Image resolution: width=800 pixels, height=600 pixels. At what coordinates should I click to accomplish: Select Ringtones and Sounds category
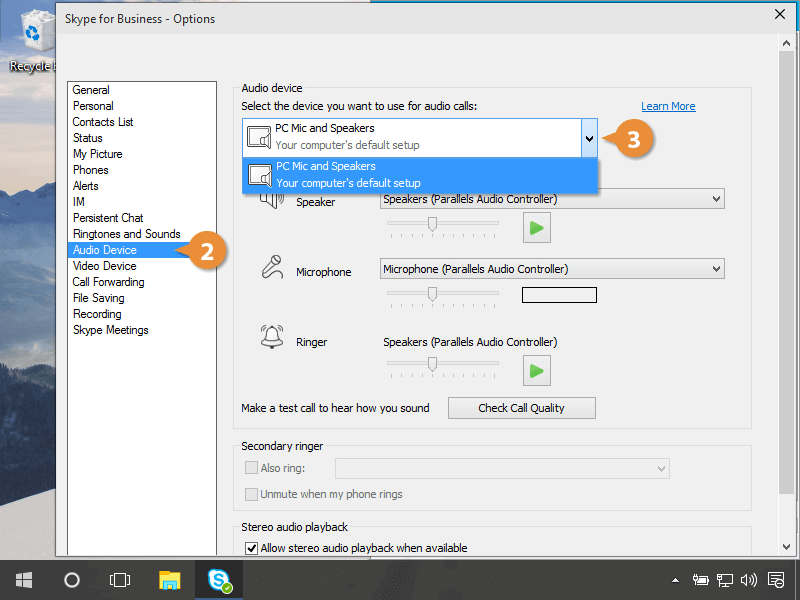point(126,234)
